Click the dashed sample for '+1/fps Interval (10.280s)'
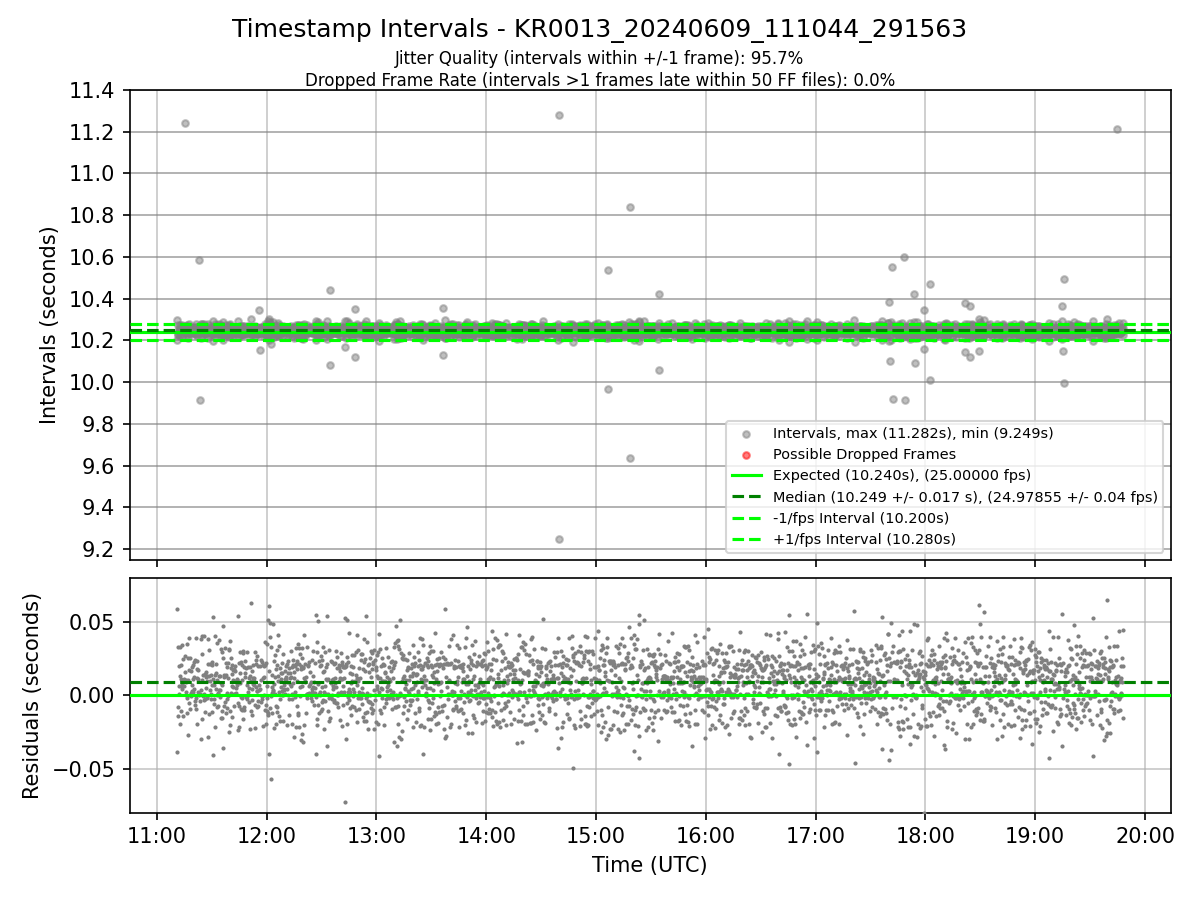1200x900 pixels. tap(746, 539)
